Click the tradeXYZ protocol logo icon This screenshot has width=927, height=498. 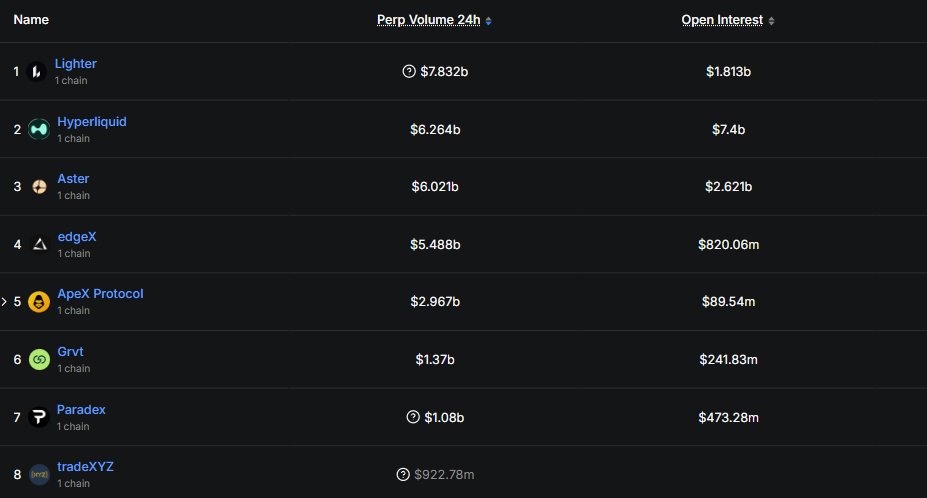(x=39, y=474)
